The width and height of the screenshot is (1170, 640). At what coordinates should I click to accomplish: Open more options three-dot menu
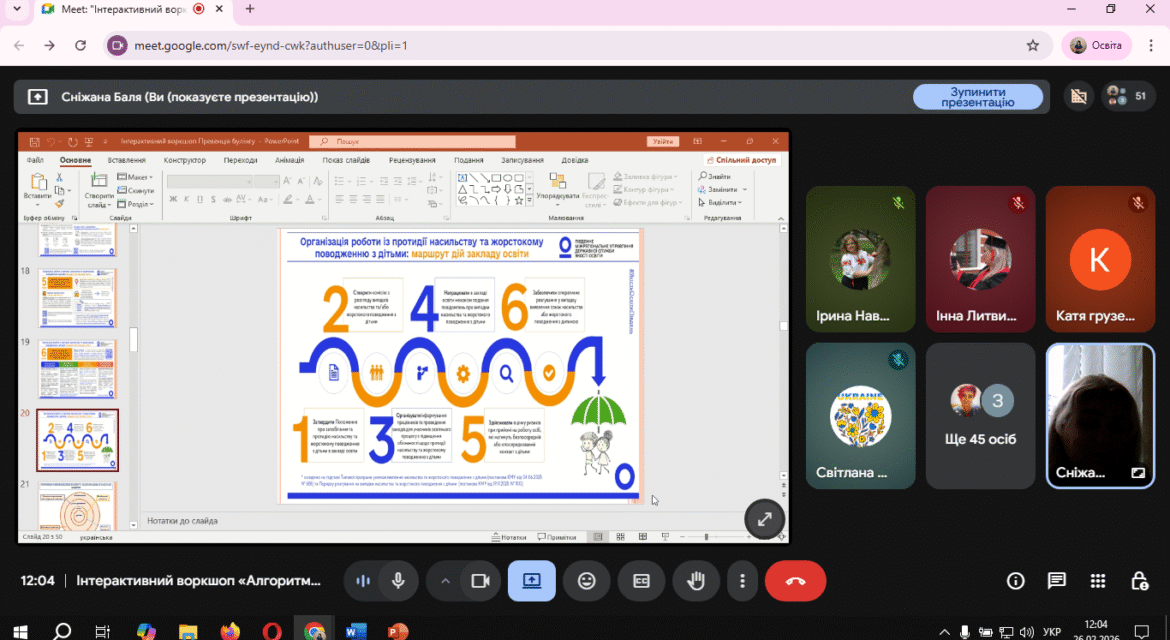click(x=742, y=580)
